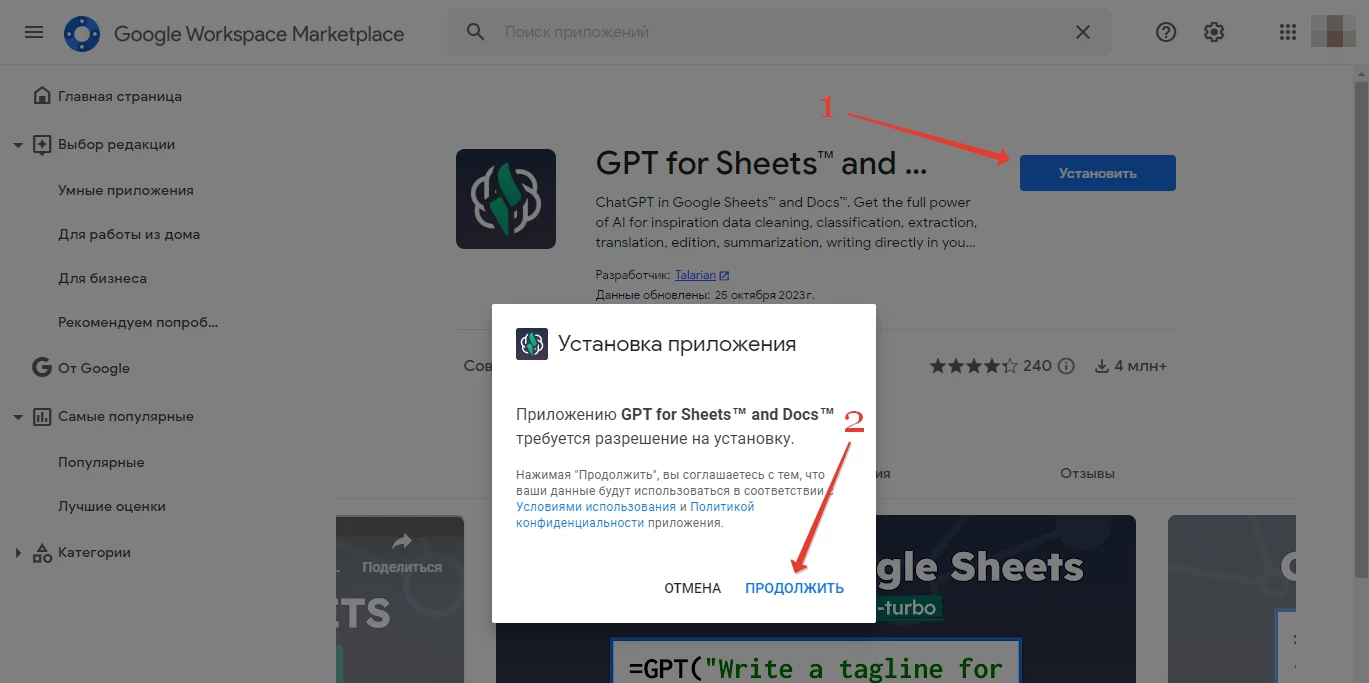Click the GPT for Sheets app icon on the listing
The width and height of the screenshot is (1369, 683).
(506, 199)
